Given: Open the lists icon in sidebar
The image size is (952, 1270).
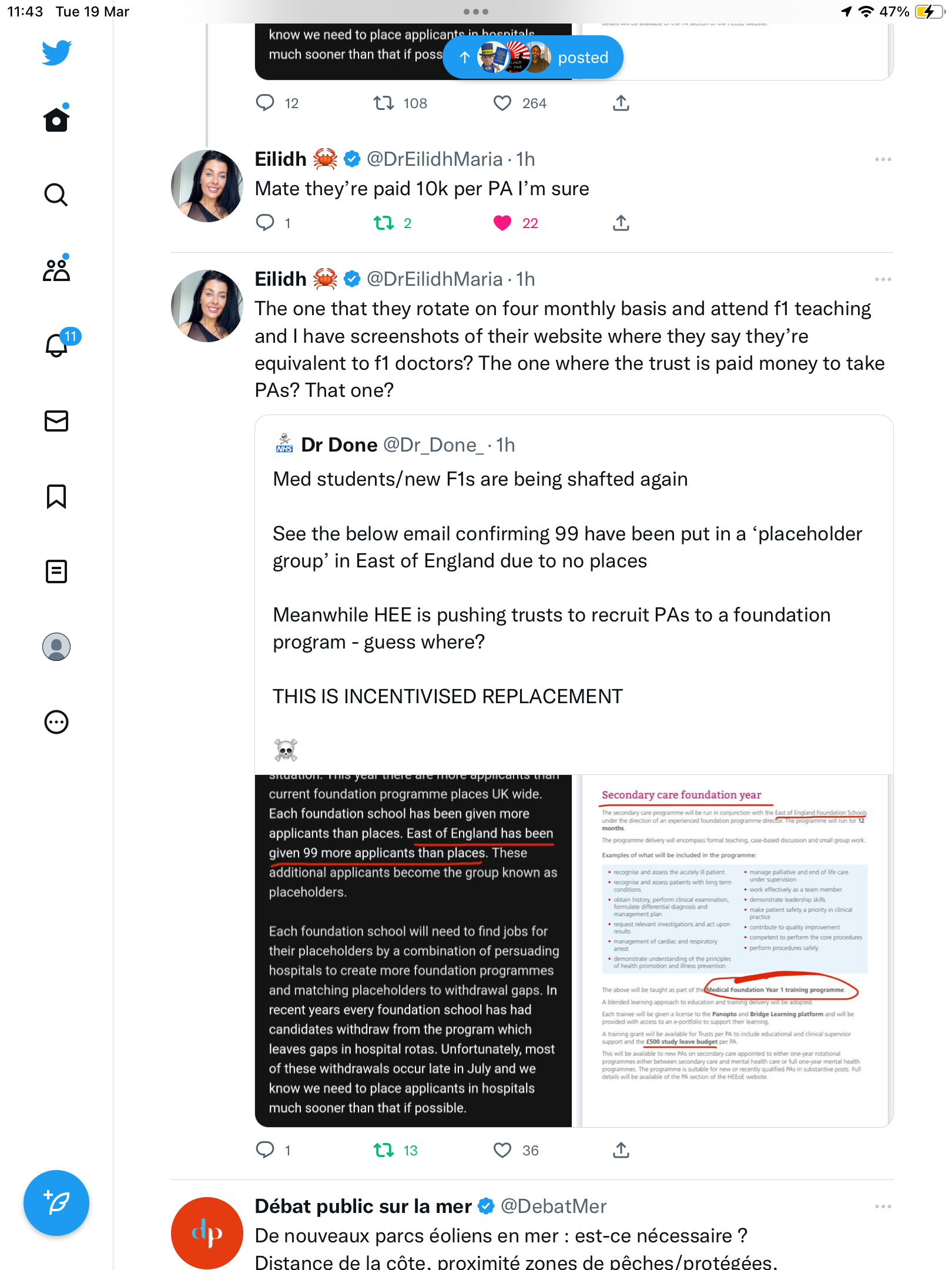Looking at the screenshot, I should (56, 571).
